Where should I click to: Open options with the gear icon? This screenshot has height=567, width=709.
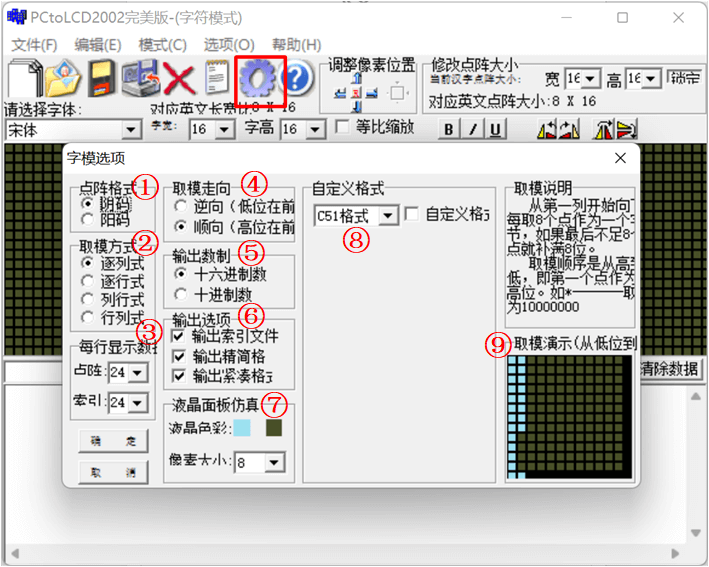[257, 80]
